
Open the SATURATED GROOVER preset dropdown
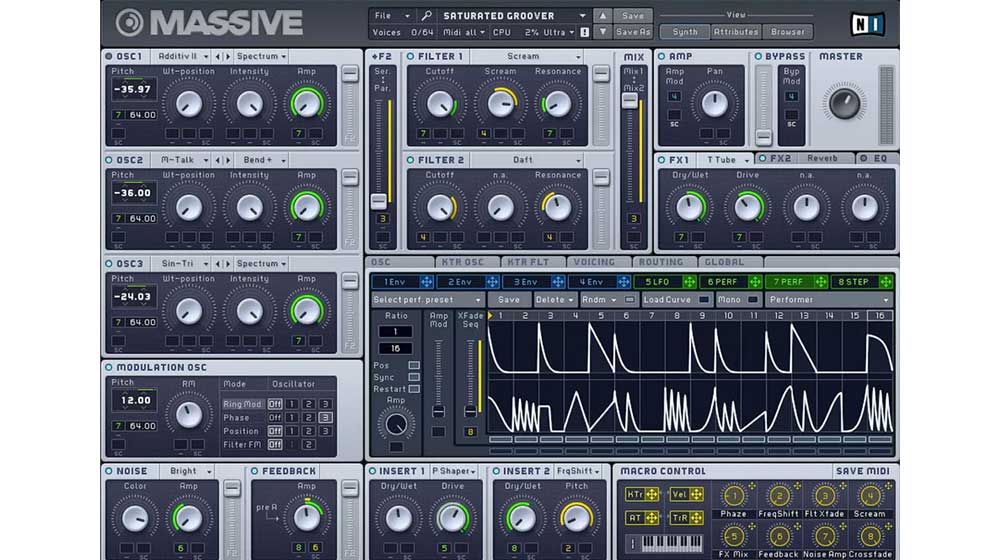(x=514, y=15)
